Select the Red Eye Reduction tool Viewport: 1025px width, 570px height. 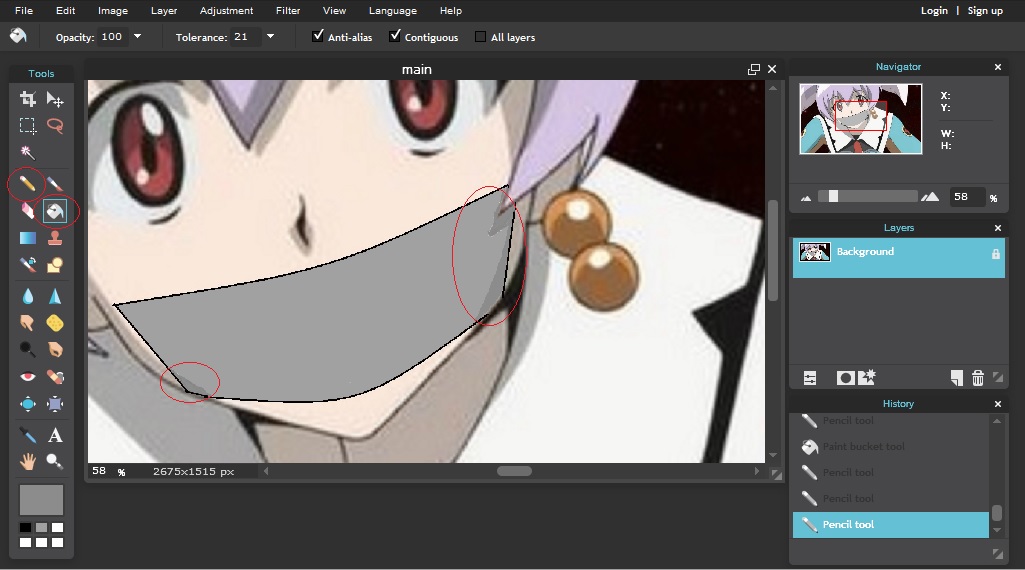(27, 377)
